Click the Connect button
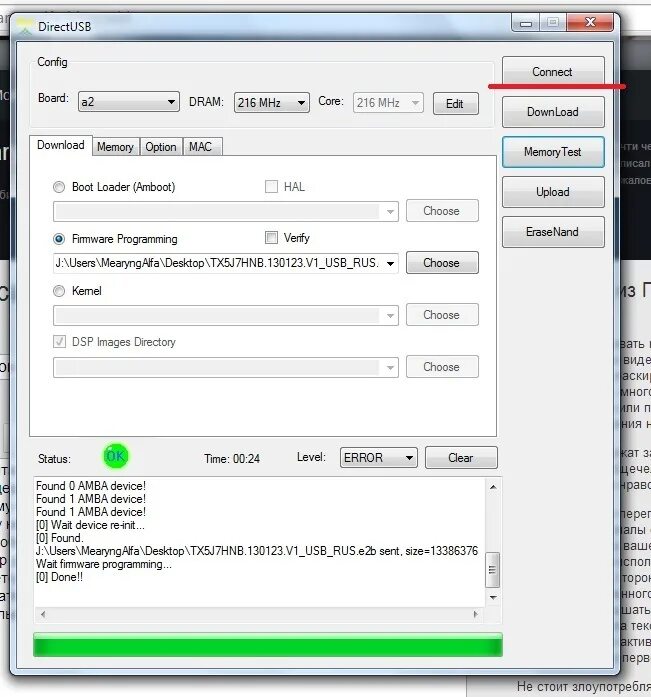Viewport: 651px width, 697px height. pos(553,71)
